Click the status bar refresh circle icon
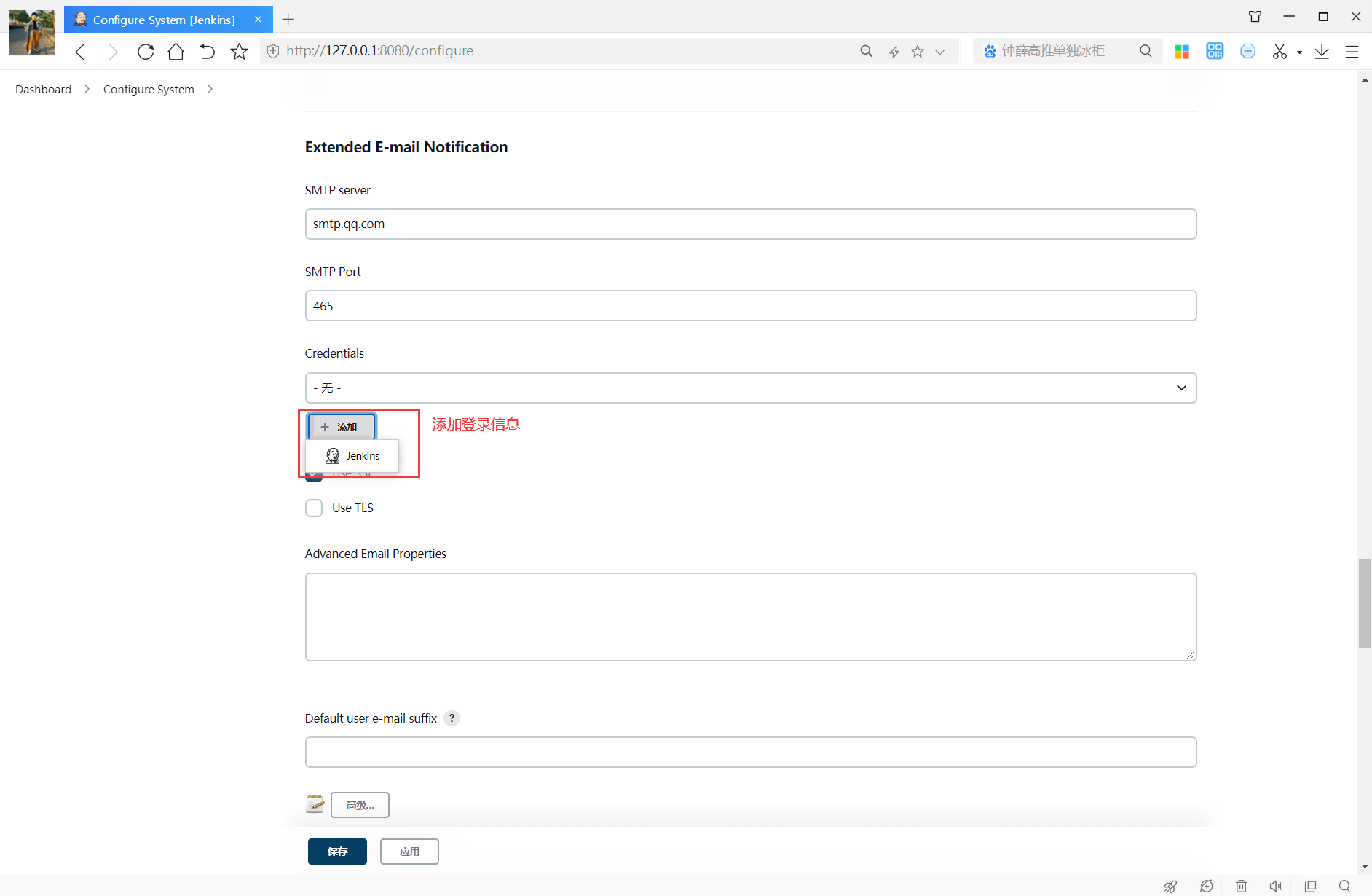The image size is (1372, 896). pos(1207,886)
